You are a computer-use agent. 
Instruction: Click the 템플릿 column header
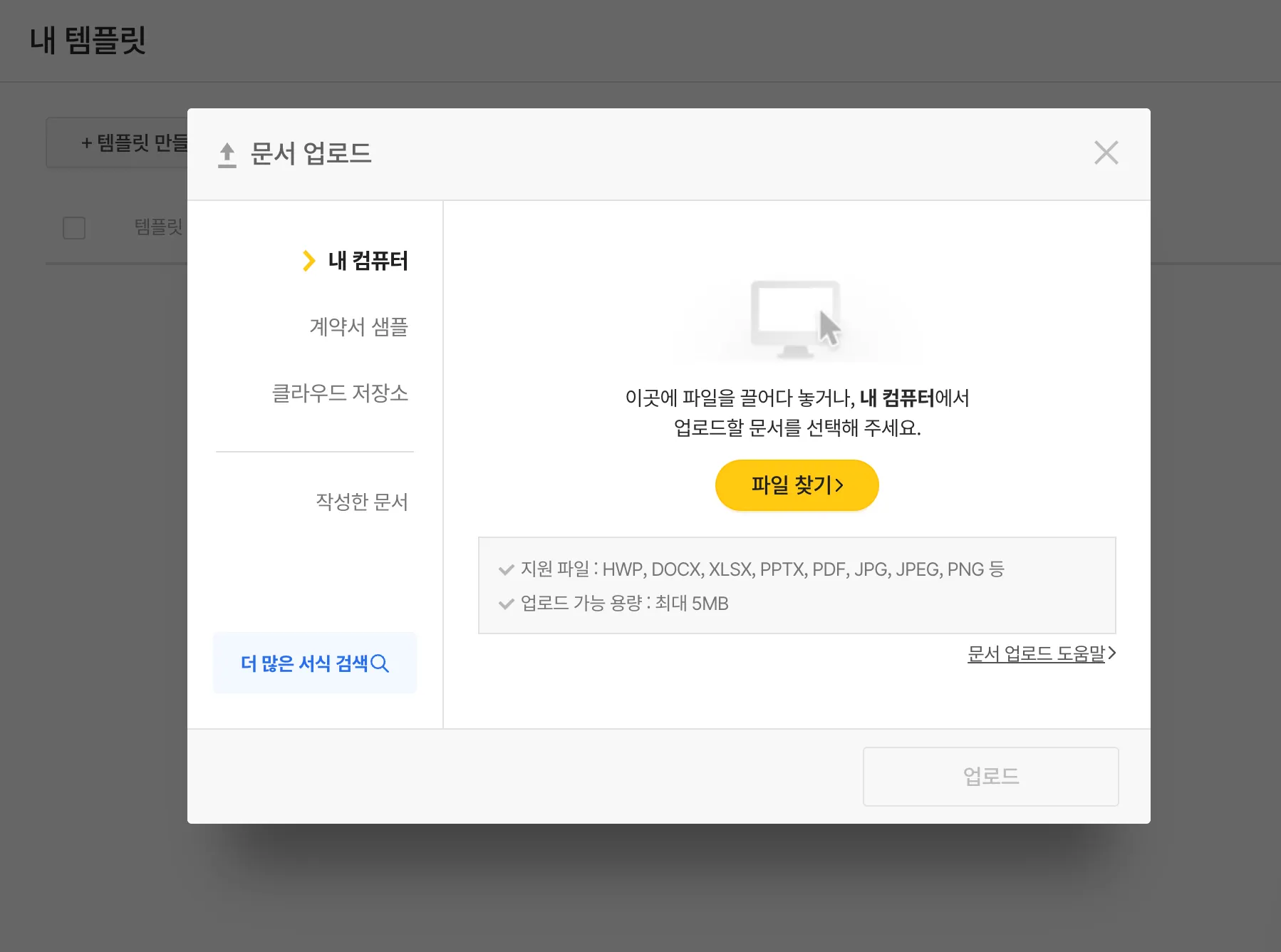pyautogui.click(x=158, y=227)
